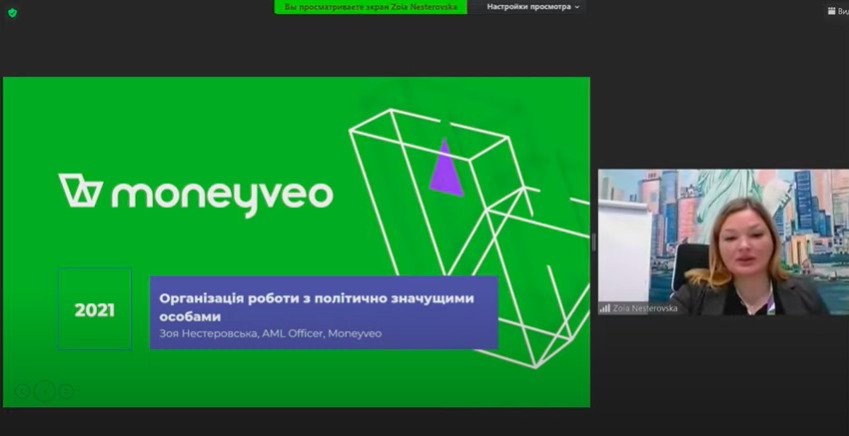Click the purple triangle on the slide
The image size is (849, 436).
pos(445,167)
